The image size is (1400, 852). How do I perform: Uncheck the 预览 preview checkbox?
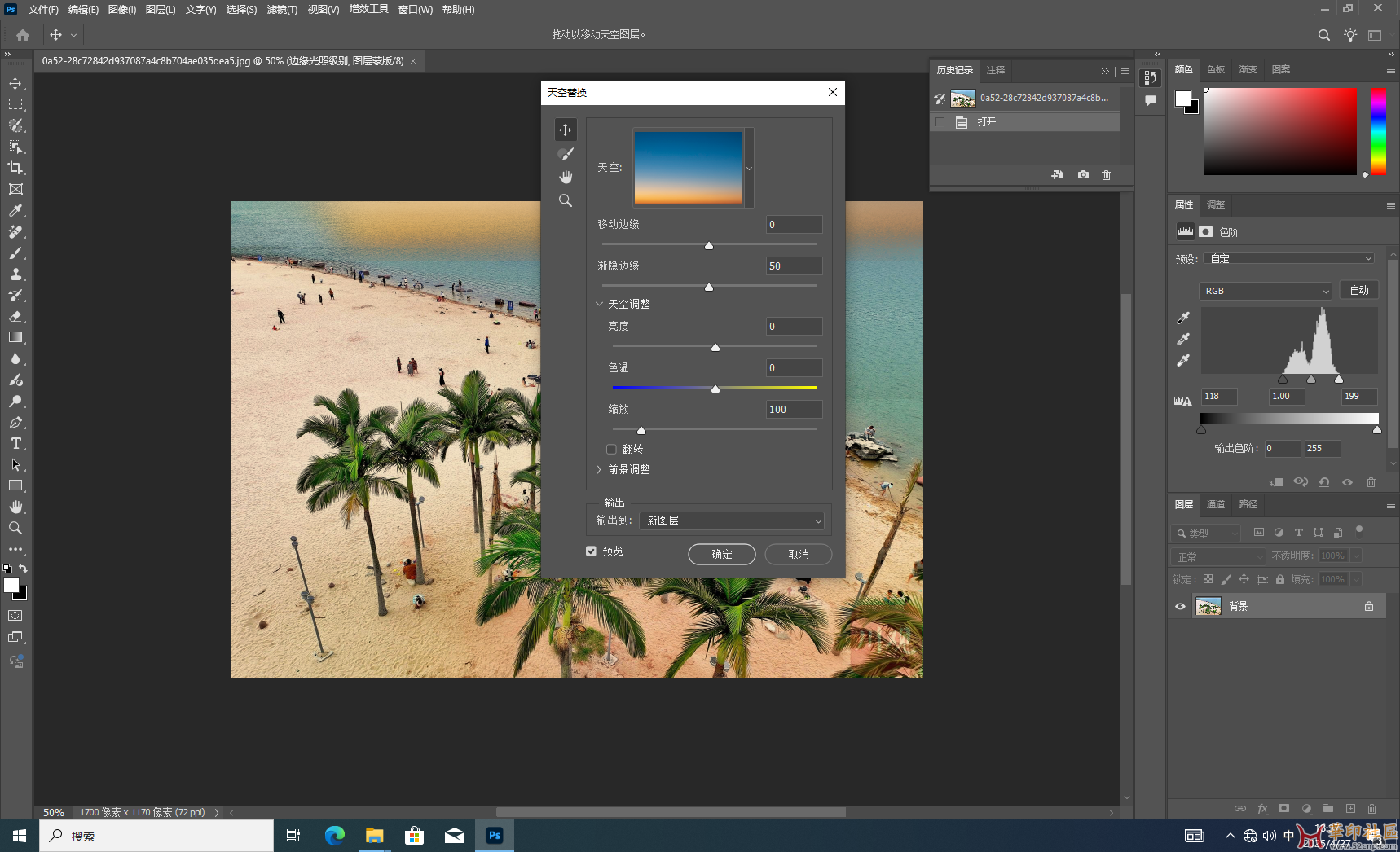(592, 551)
